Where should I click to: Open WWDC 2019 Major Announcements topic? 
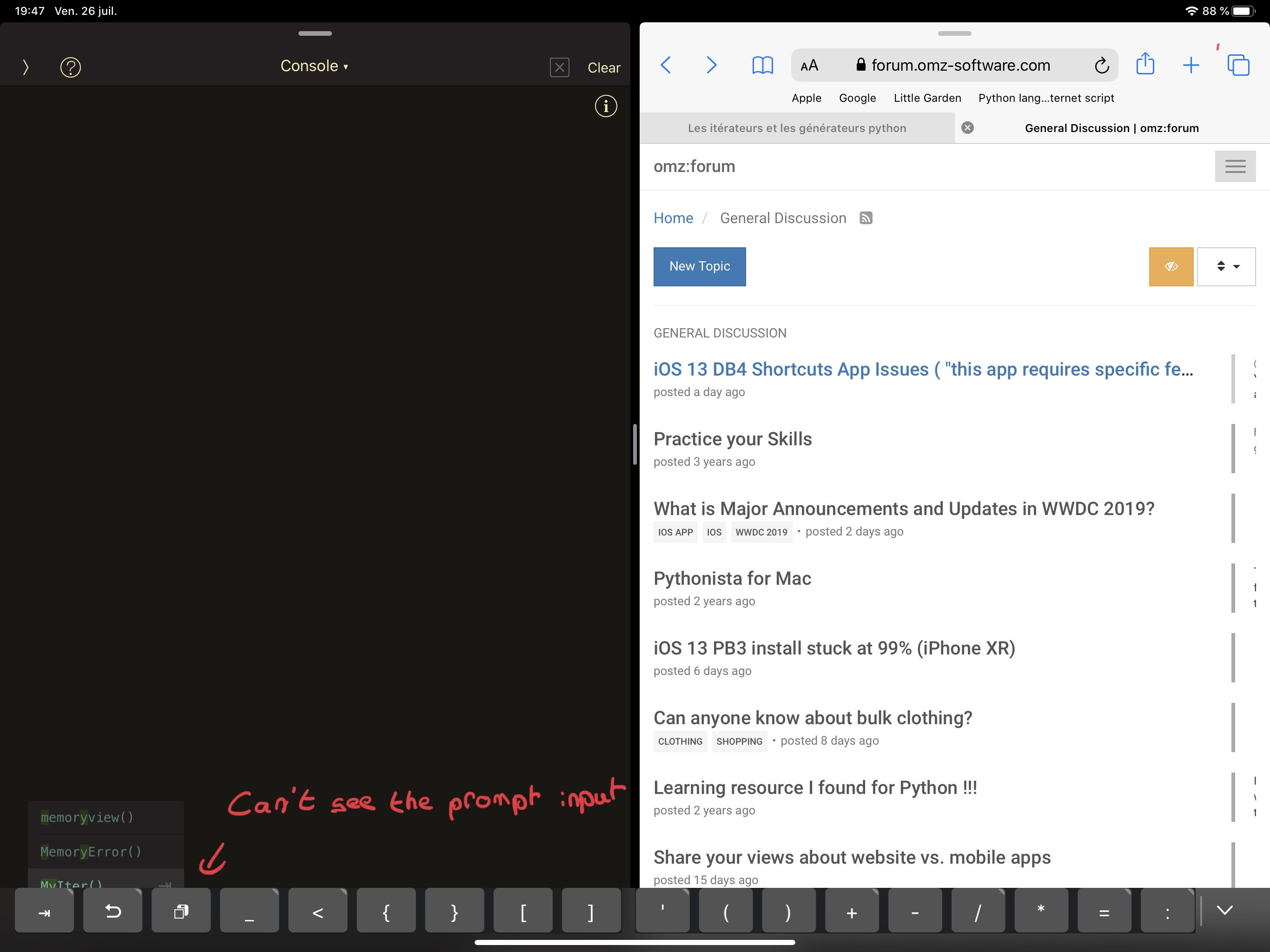point(904,509)
